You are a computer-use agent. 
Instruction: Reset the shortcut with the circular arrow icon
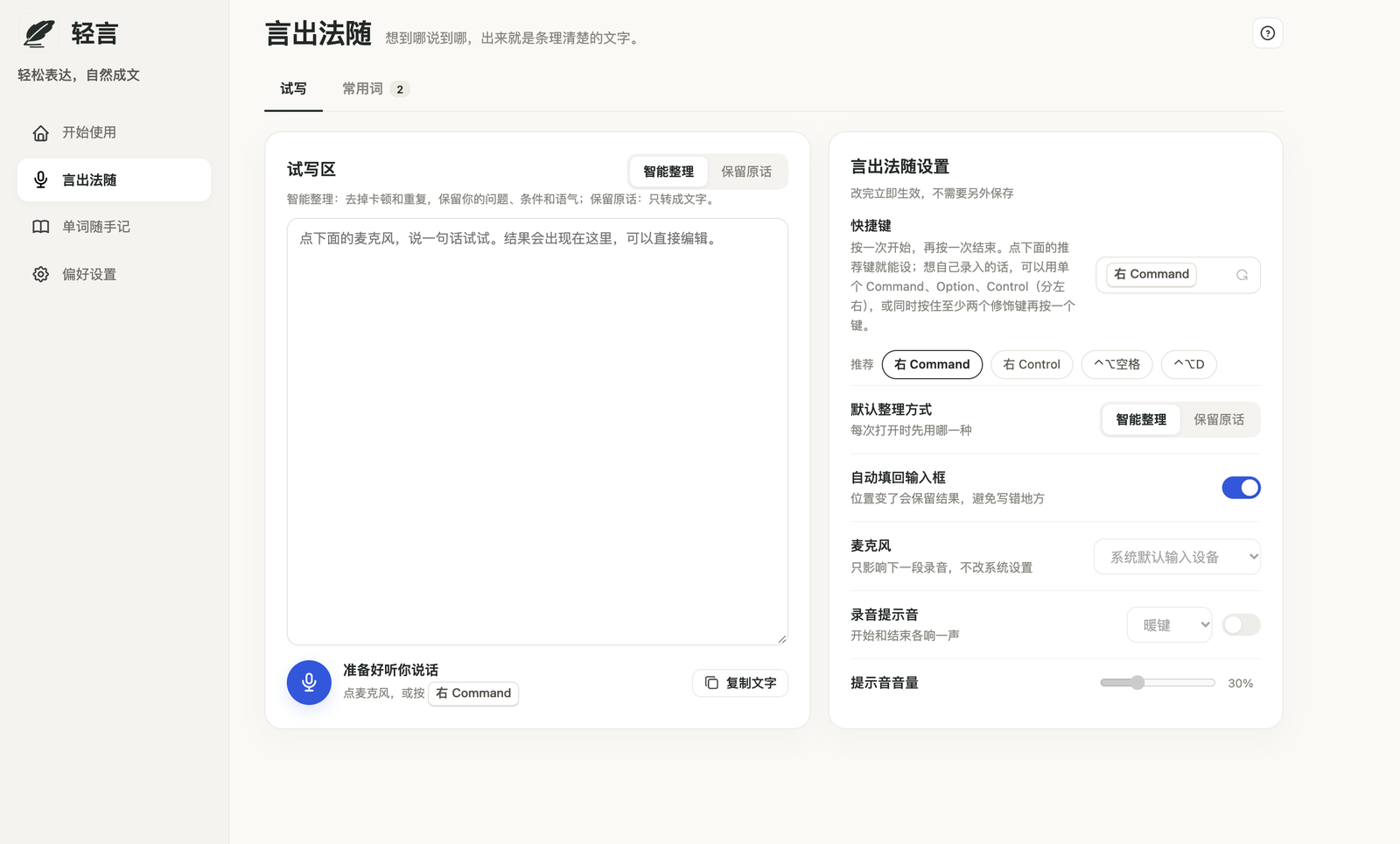coord(1242,275)
